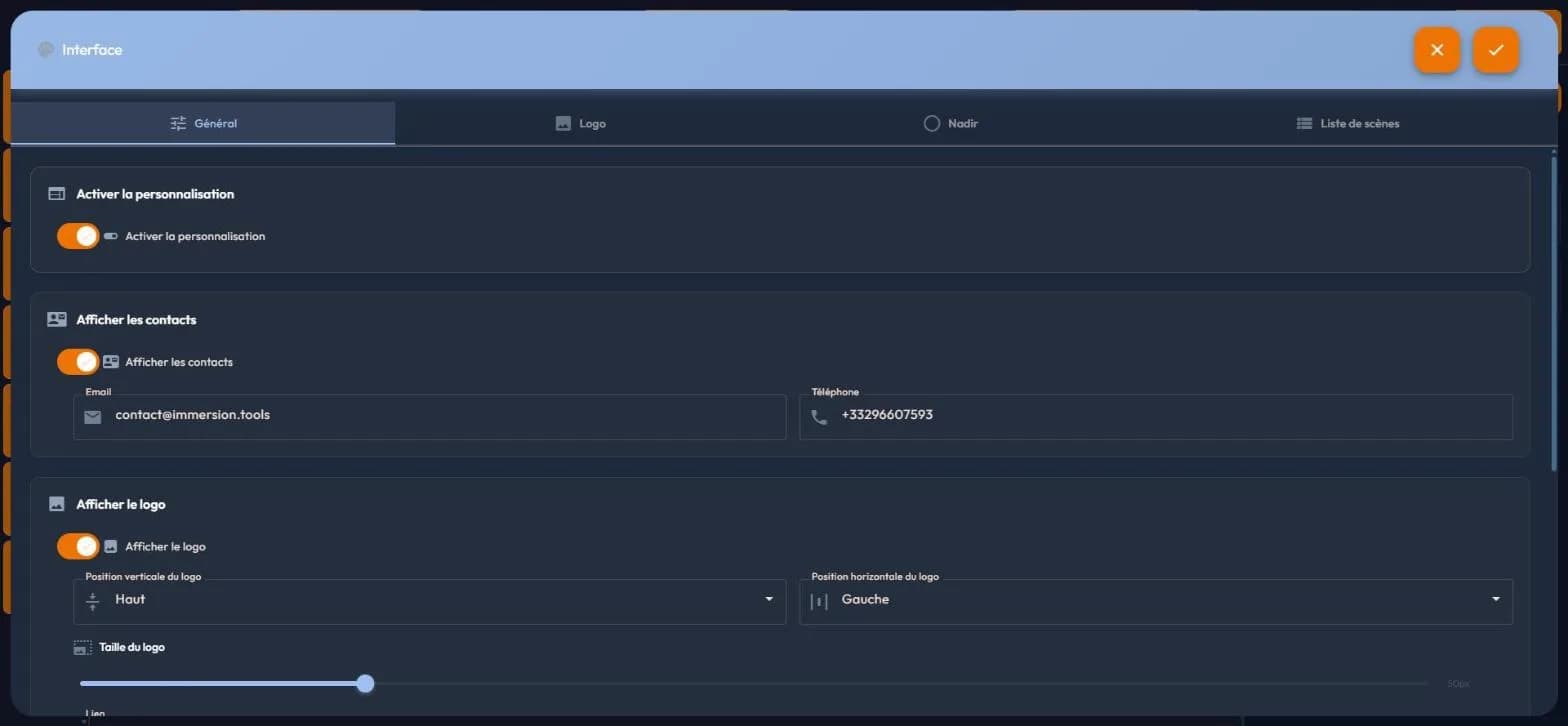This screenshot has width=1568, height=726.
Task: Click the orange cancel X button
Action: 1437,50
